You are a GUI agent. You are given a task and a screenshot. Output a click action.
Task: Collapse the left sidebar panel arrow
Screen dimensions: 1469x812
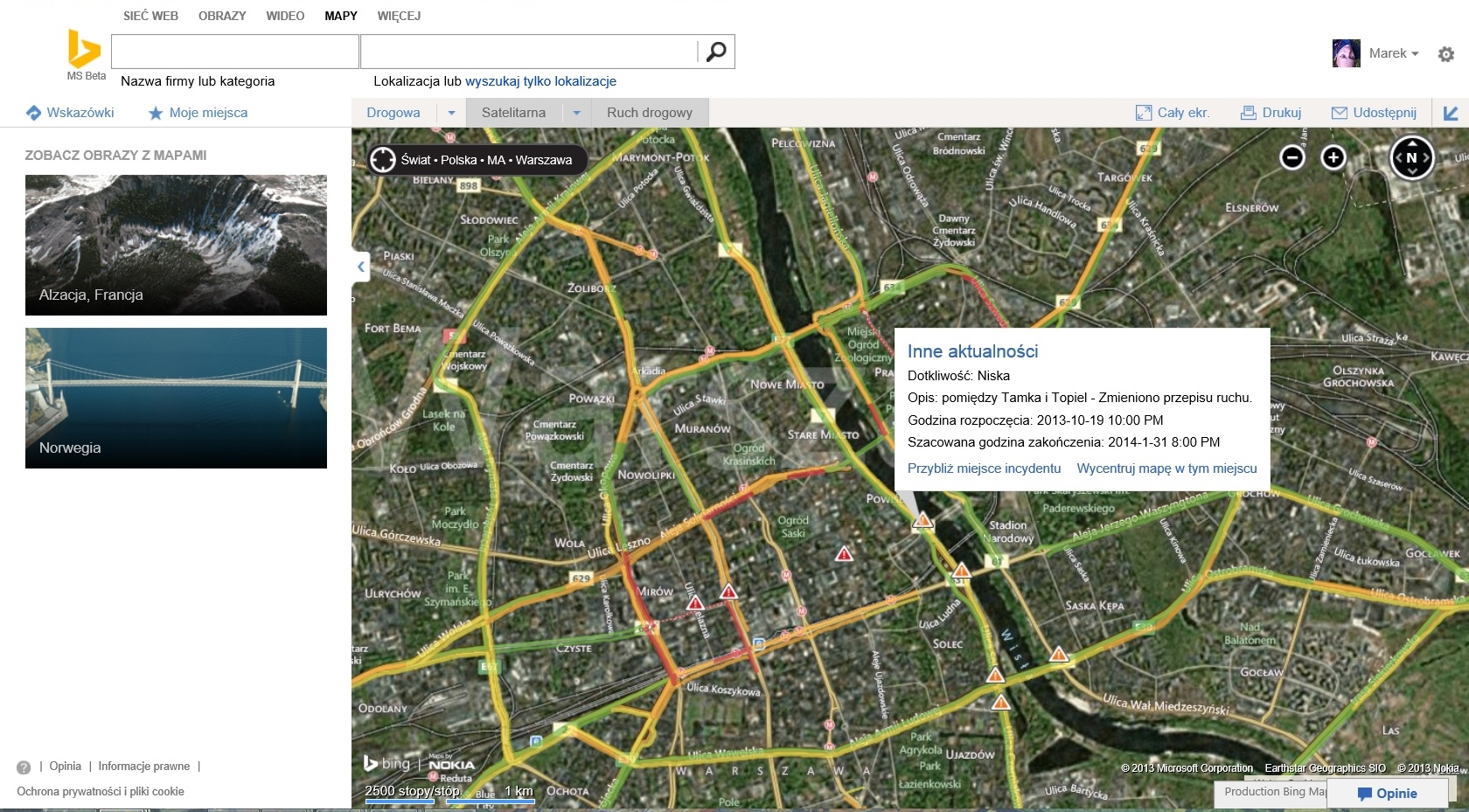coord(360,267)
